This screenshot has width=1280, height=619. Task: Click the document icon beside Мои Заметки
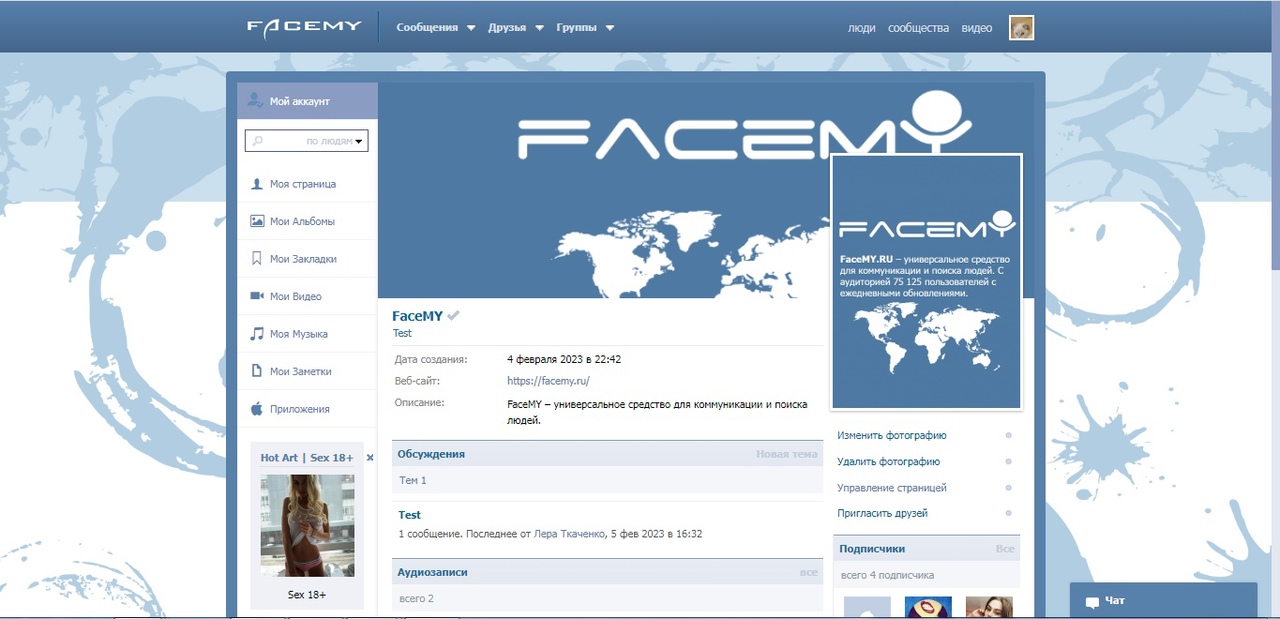pos(257,371)
